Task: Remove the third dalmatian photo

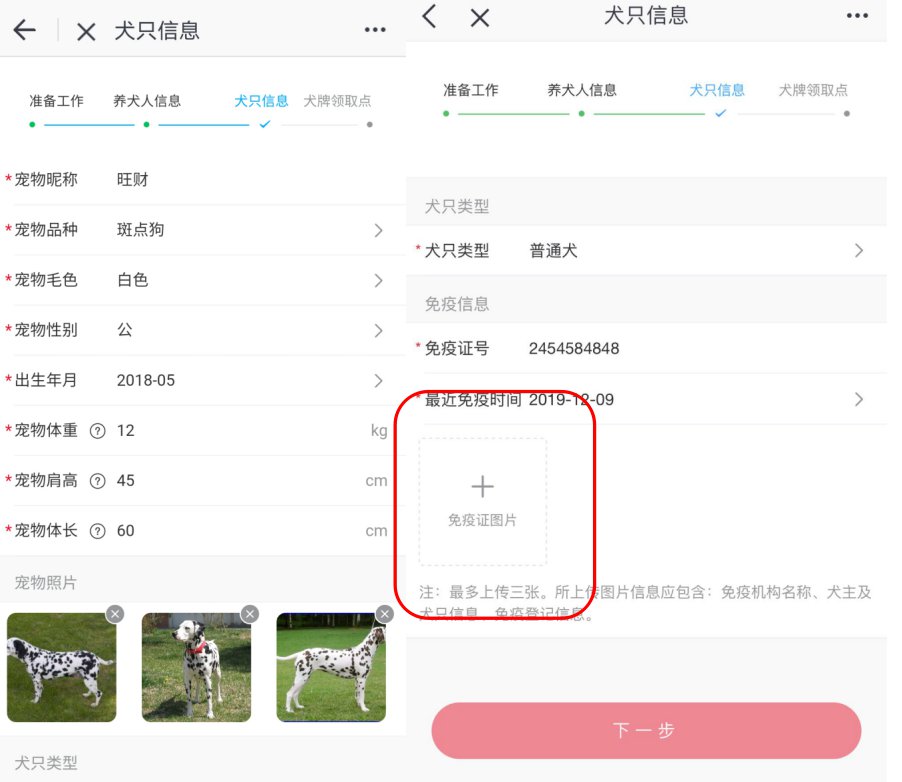Action: tap(384, 614)
